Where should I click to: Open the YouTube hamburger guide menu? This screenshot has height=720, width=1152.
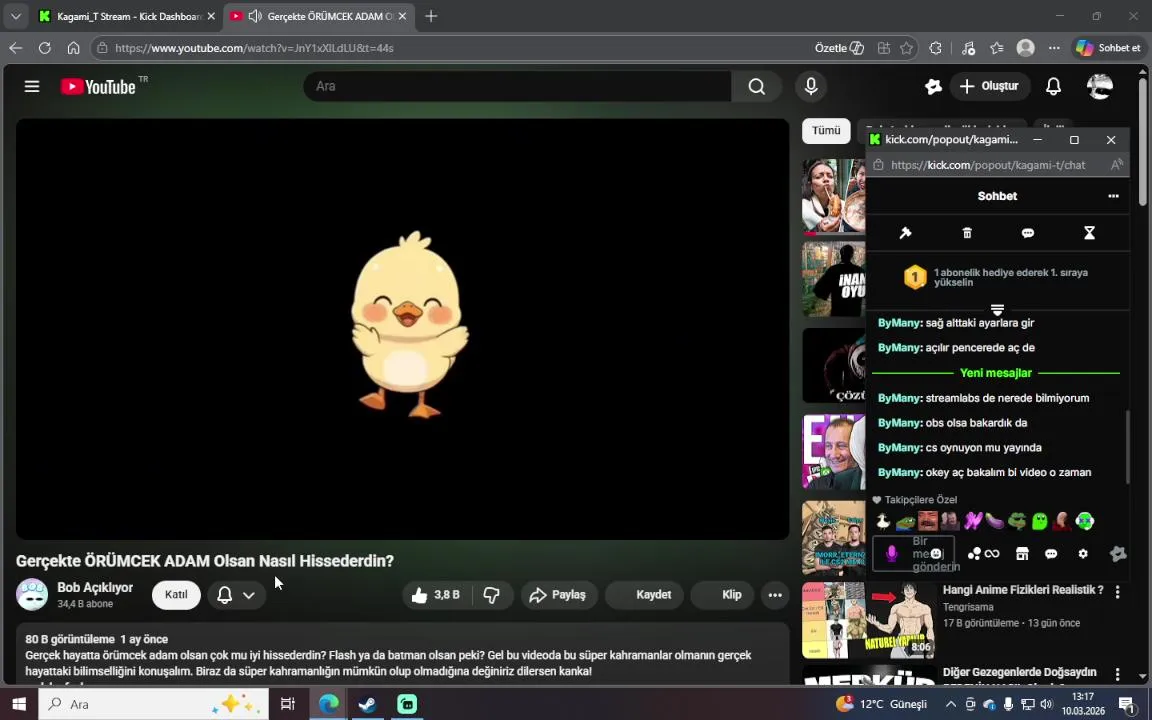[x=32, y=87]
